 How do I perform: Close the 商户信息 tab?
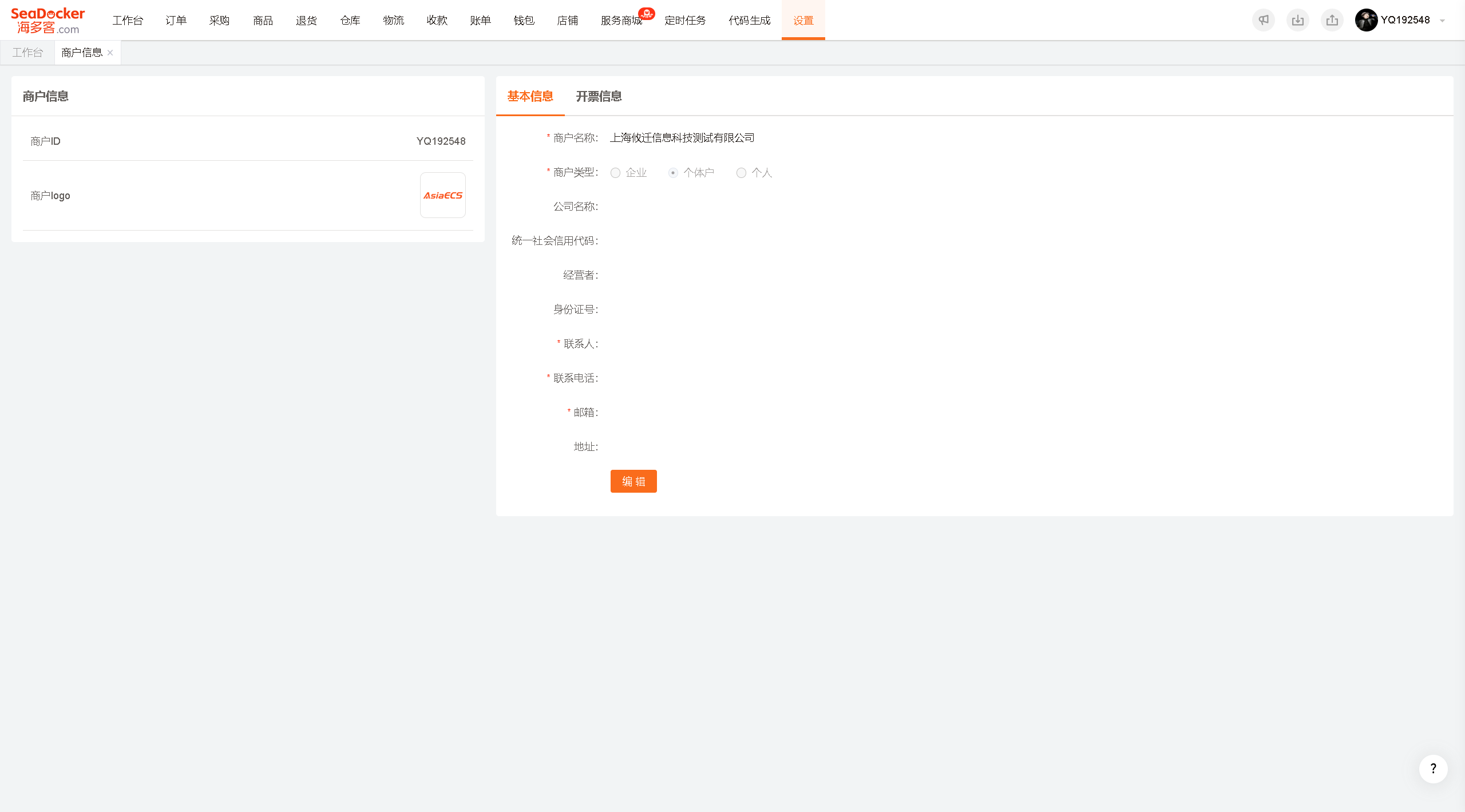(110, 53)
